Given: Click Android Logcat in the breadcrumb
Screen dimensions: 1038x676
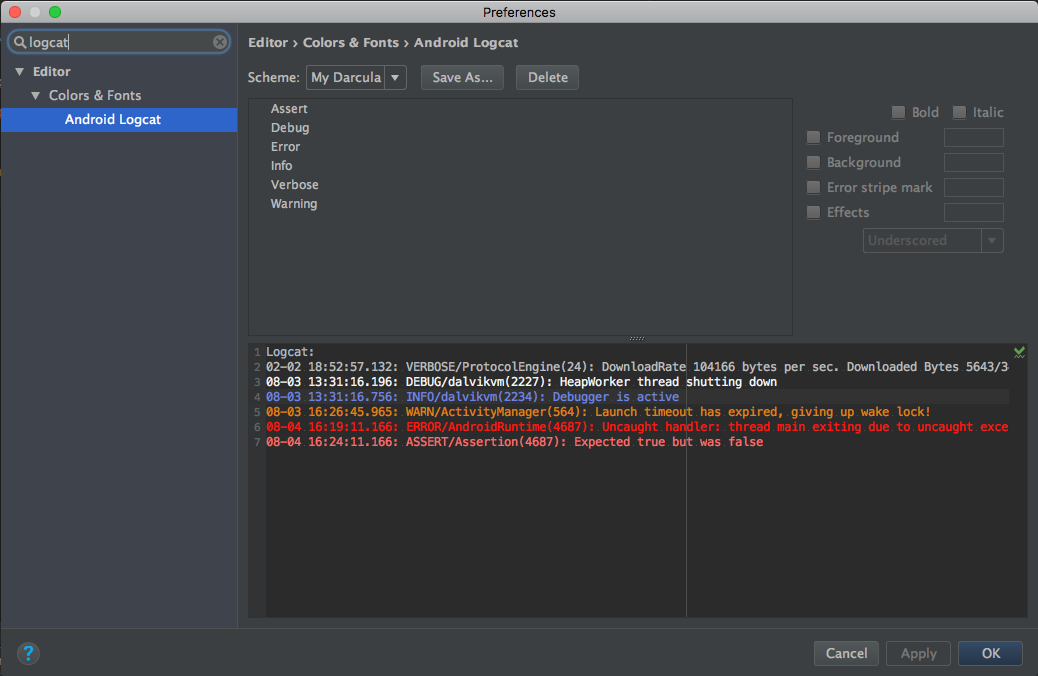Looking at the screenshot, I should click(x=466, y=43).
